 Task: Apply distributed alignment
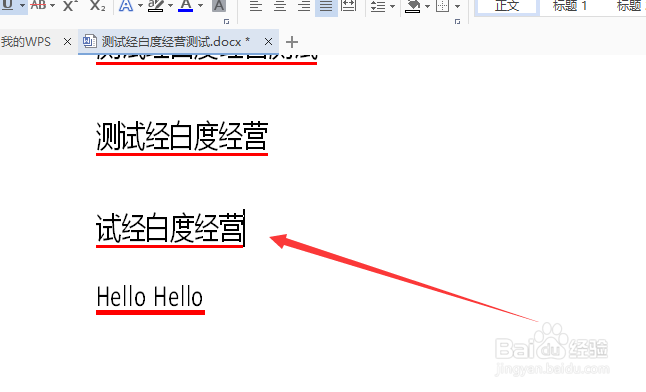coord(349,5)
